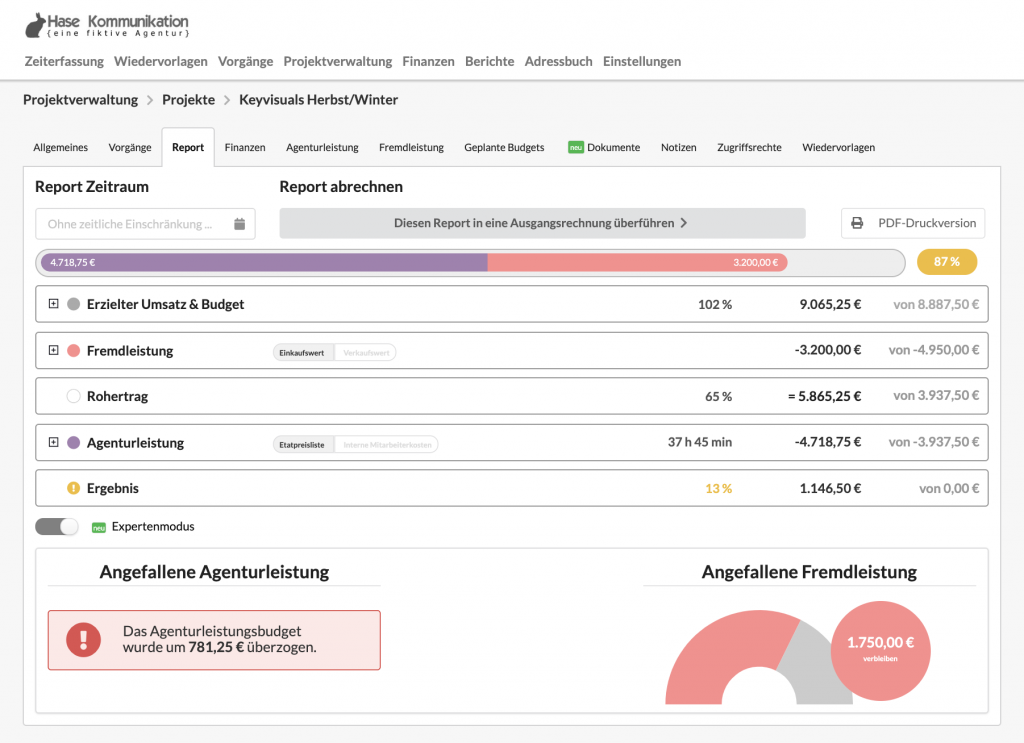Switch to the Finanzen project tab
Viewport: 1024px width, 743px height.
click(245, 148)
